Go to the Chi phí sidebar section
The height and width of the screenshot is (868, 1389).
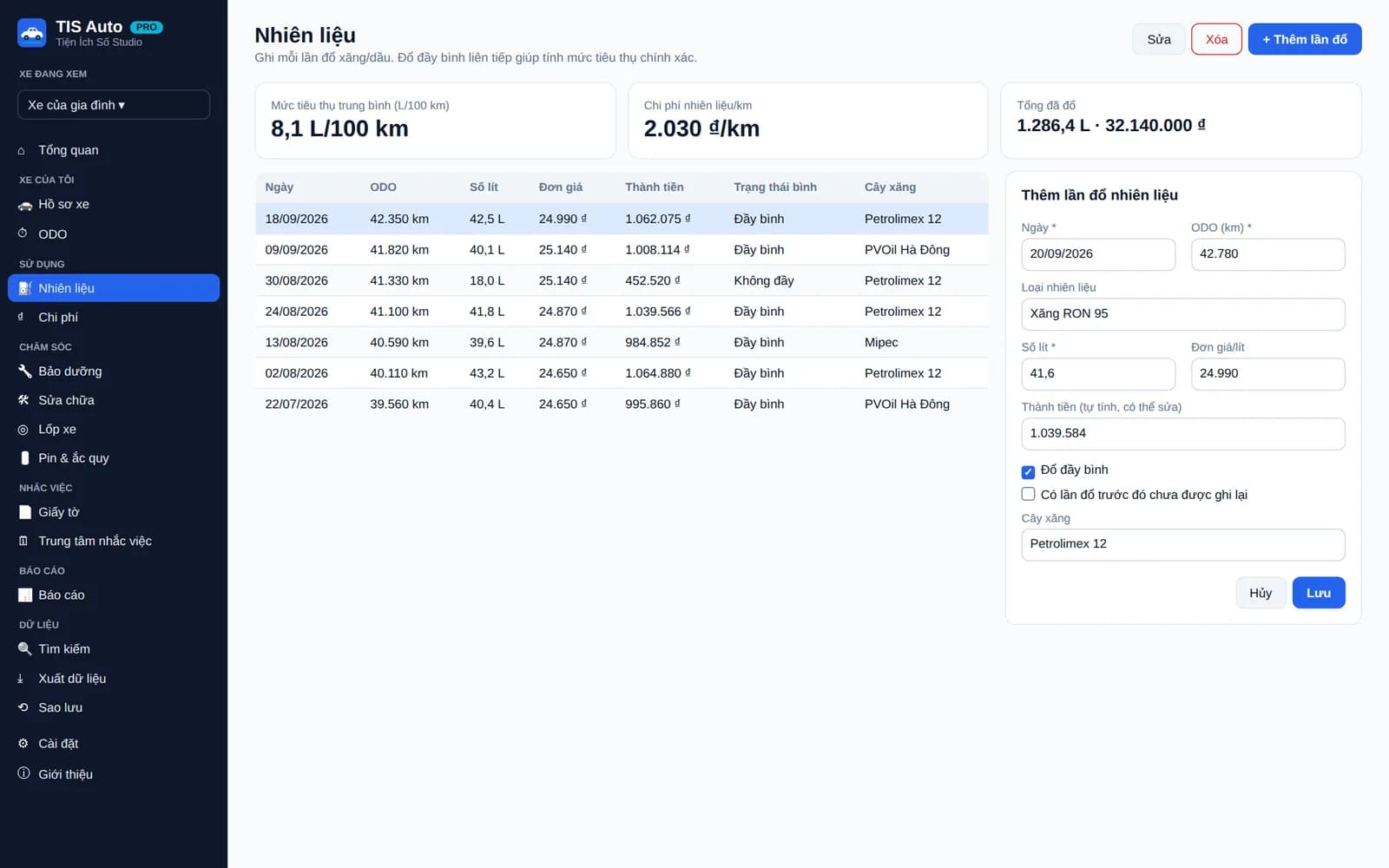coord(114,317)
